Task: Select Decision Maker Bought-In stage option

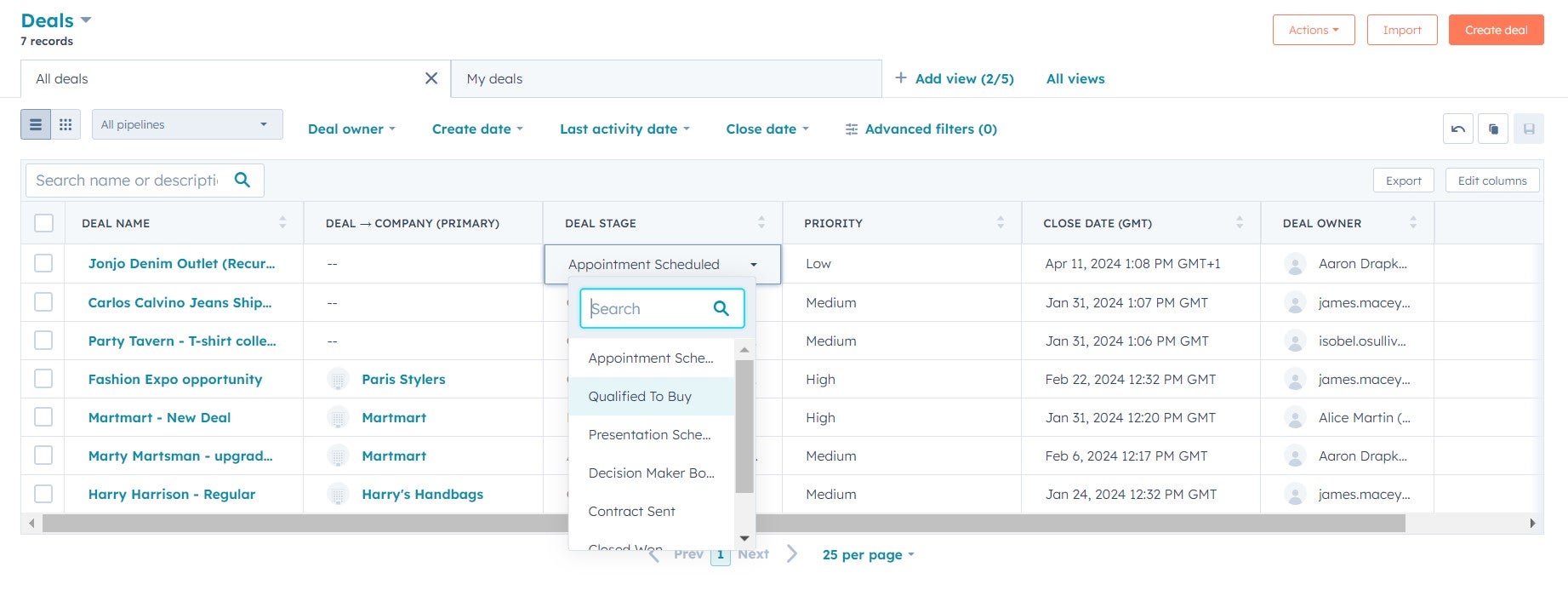Action: (651, 473)
